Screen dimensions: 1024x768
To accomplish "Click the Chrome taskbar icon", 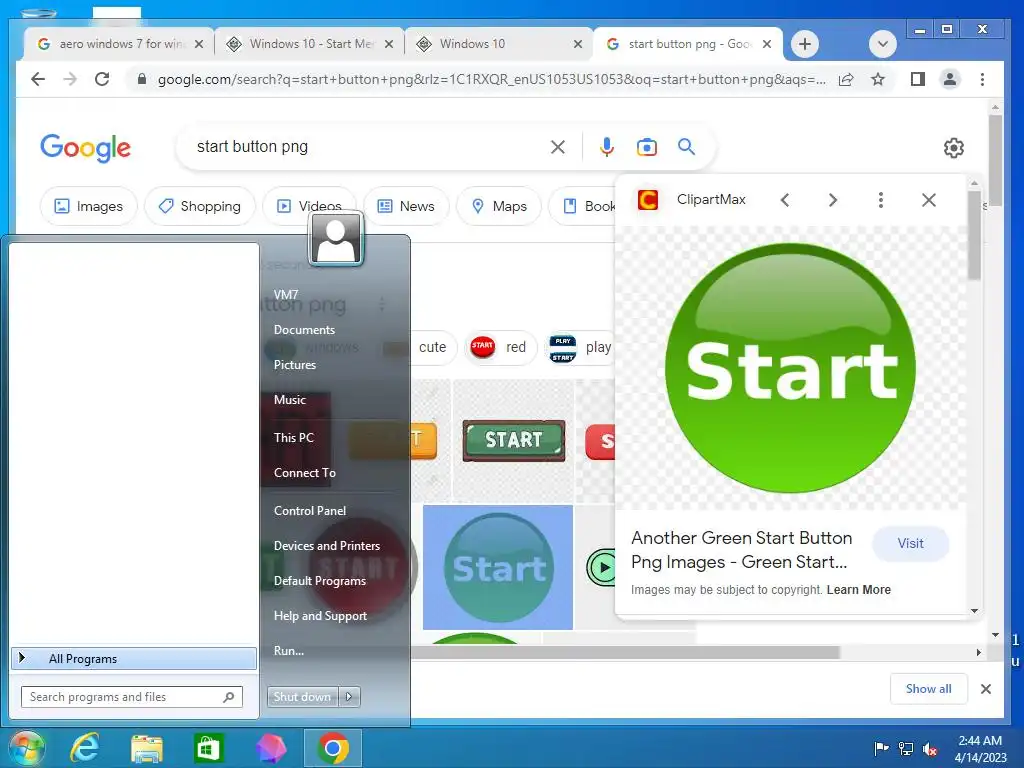I will [x=332, y=748].
